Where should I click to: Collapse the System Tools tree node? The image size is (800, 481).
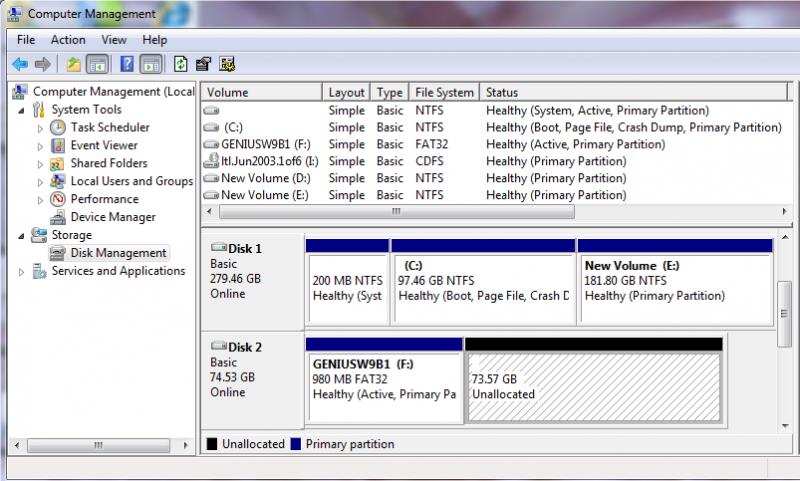click(22, 110)
